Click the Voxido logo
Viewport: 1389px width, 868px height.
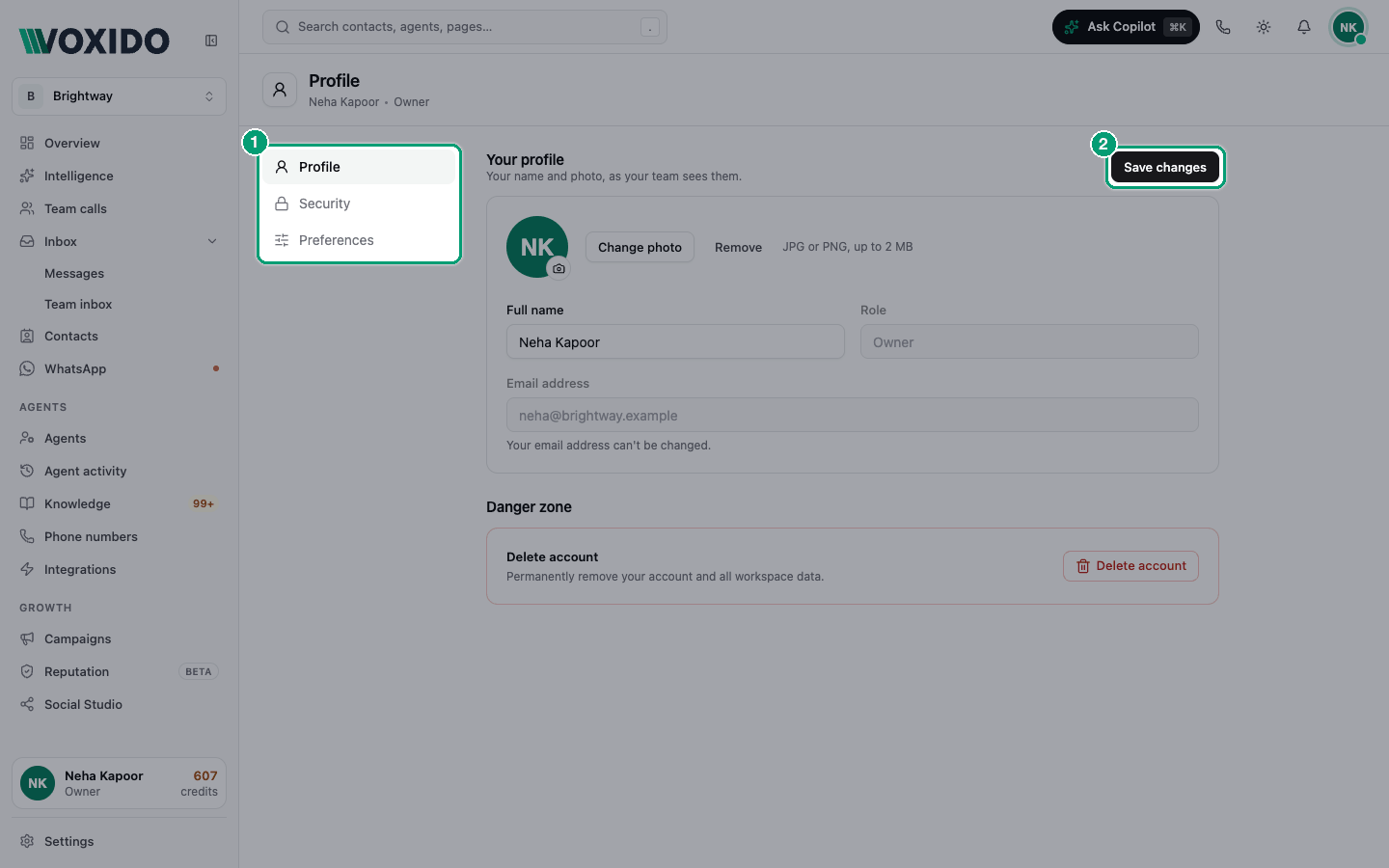(95, 41)
